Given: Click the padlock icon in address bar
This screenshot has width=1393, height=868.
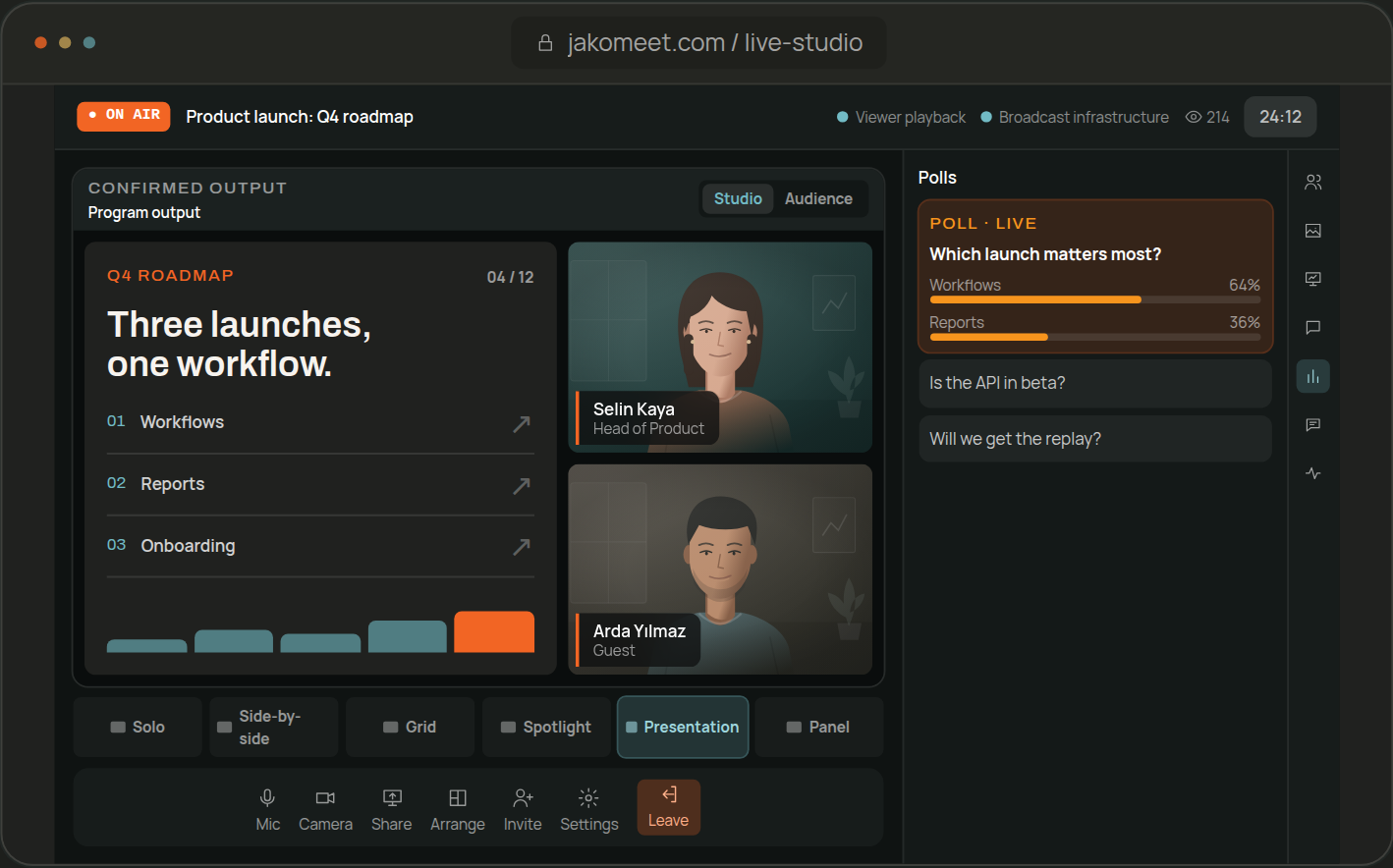Looking at the screenshot, I should click(545, 43).
